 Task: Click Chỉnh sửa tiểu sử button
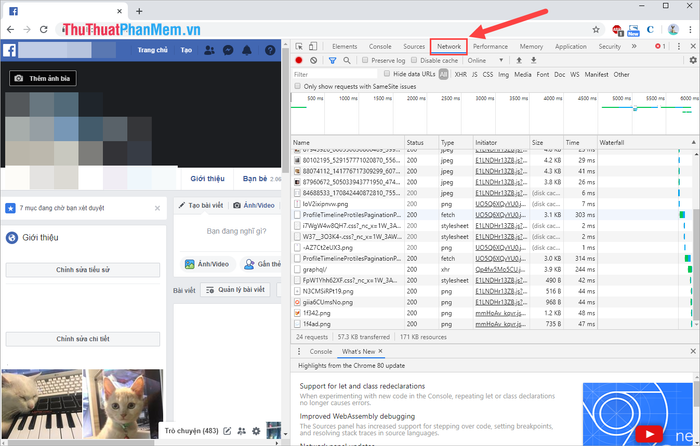coord(83,270)
